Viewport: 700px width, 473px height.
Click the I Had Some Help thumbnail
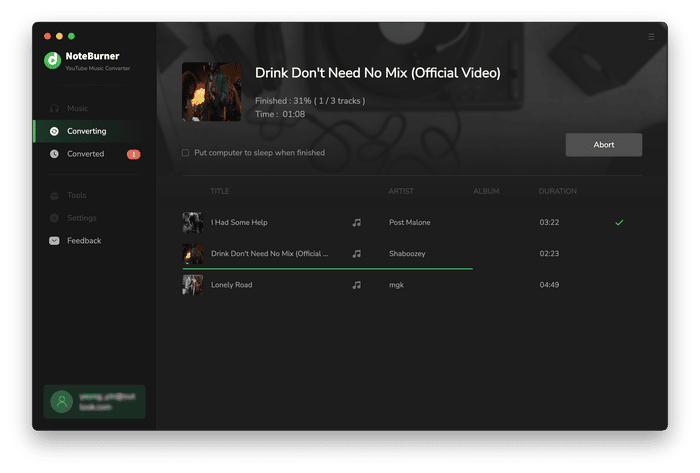click(193, 222)
